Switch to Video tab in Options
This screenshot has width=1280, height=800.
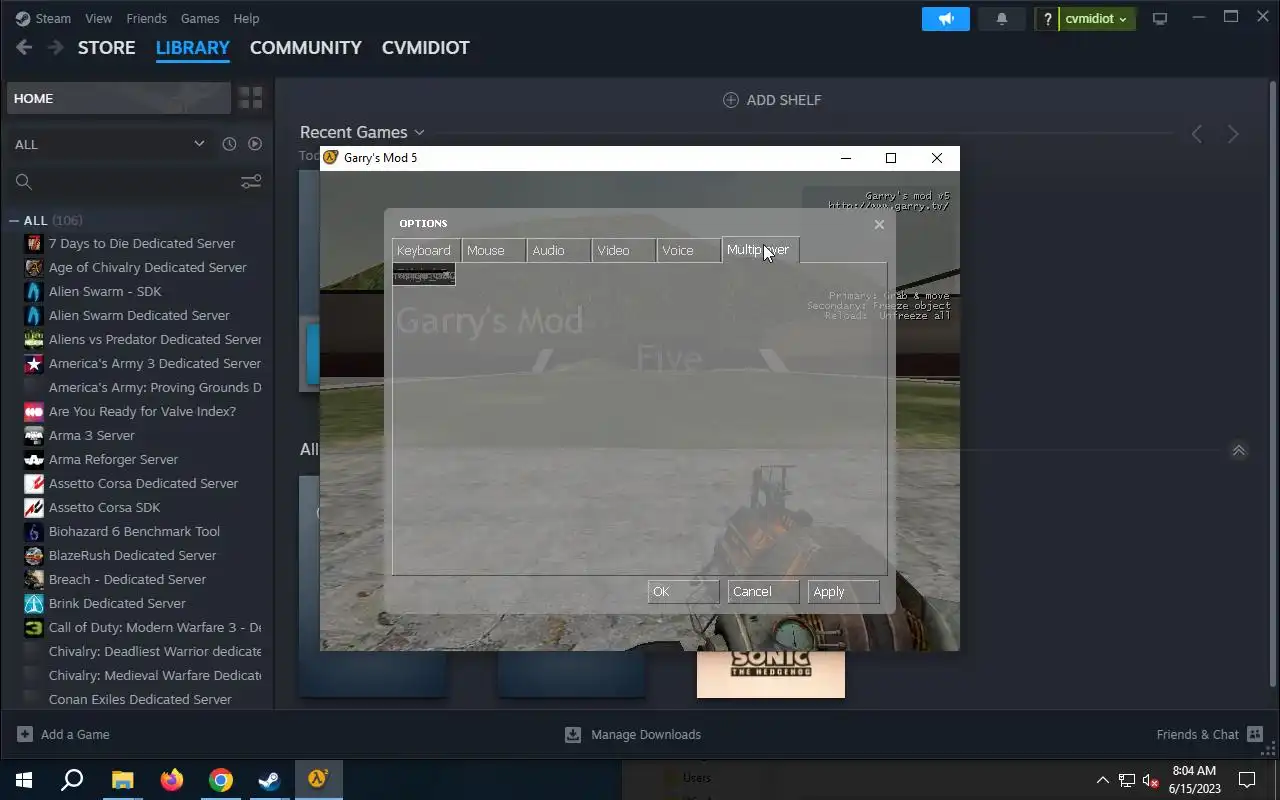pos(624,250)
